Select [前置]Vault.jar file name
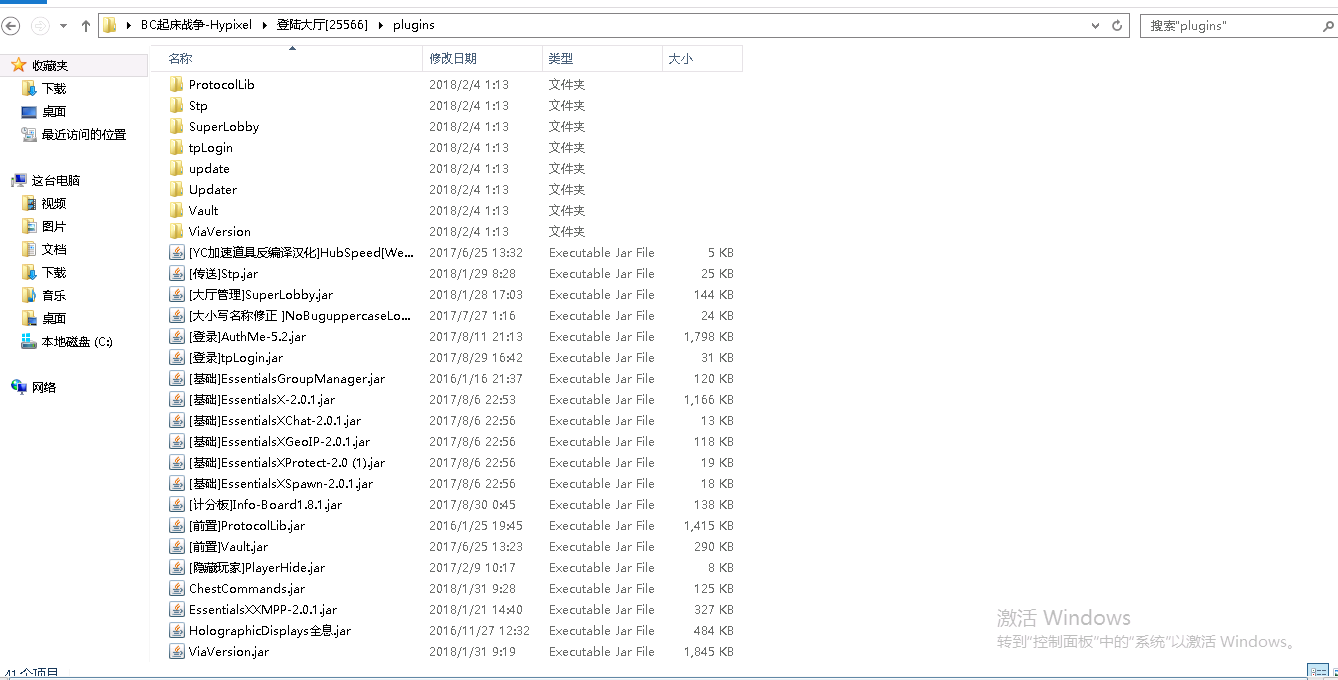Screen dimensions: 1338x680 tap(228, 546)
